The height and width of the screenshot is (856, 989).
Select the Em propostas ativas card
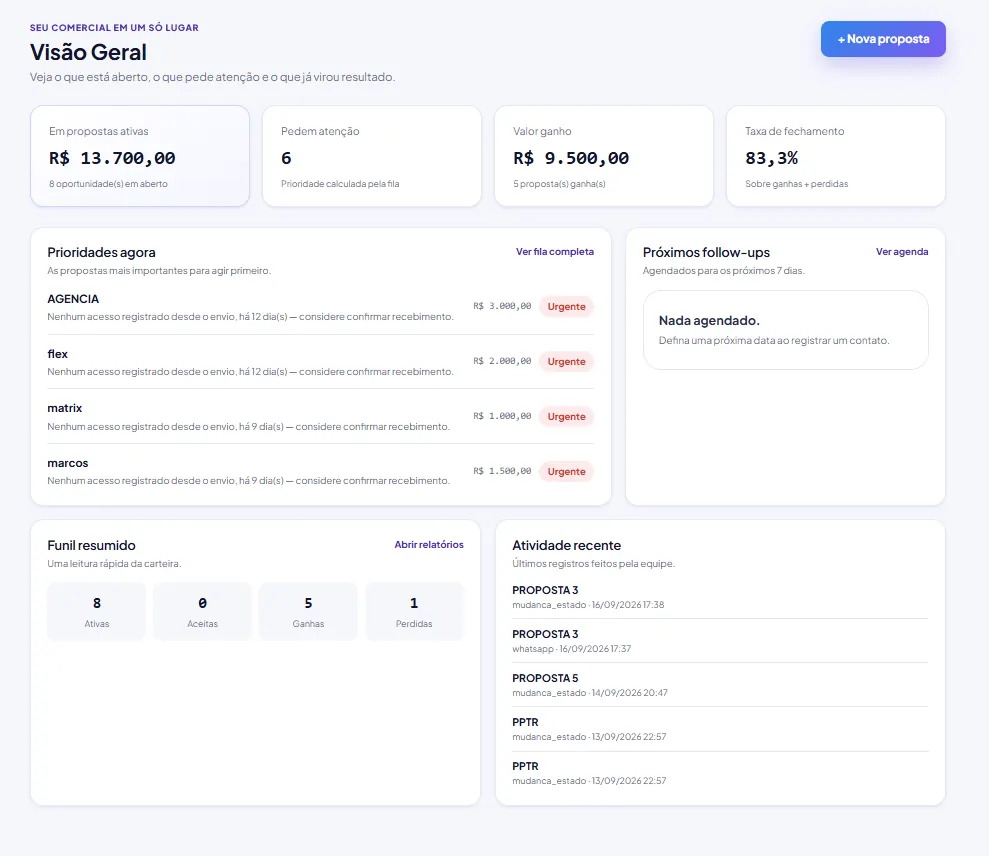tap(140, 156)
